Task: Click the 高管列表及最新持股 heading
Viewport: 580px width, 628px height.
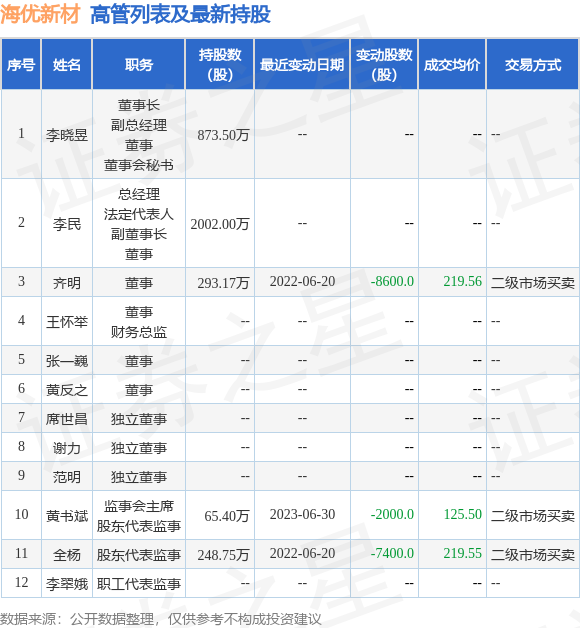Action: pos(180,14)
